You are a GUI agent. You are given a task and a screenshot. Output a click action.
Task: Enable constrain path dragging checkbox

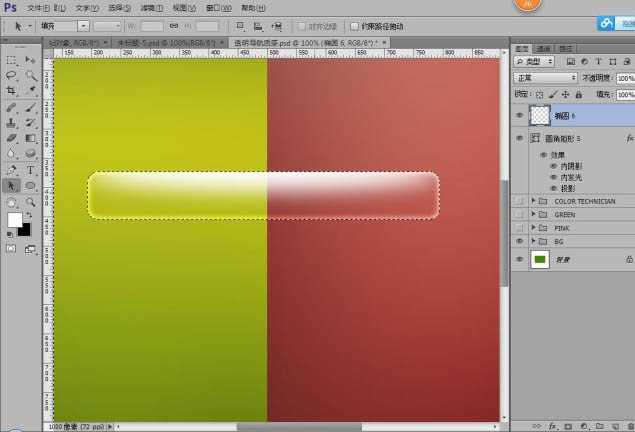[x=354, y=26]
